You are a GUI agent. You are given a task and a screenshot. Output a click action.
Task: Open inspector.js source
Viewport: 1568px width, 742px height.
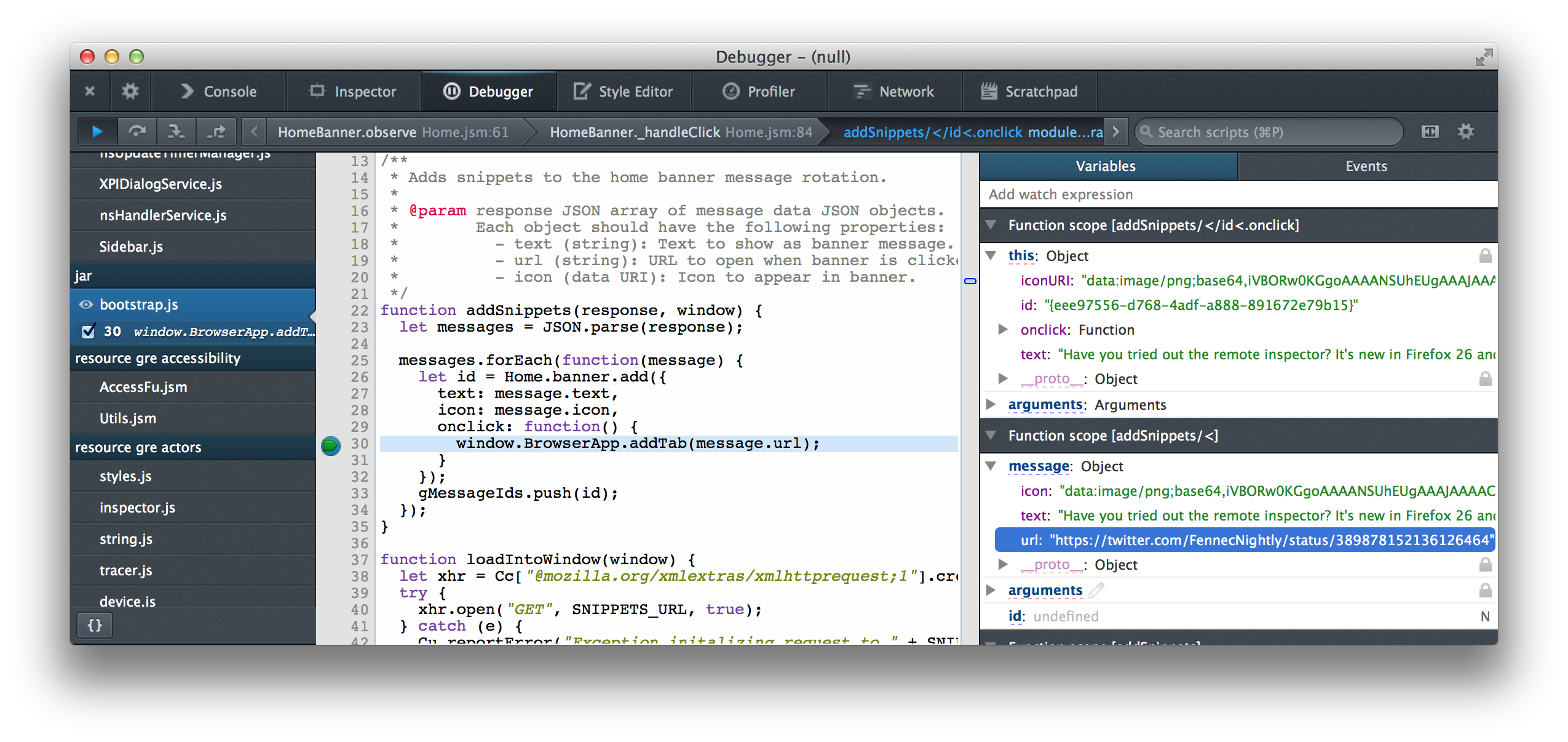193,508
